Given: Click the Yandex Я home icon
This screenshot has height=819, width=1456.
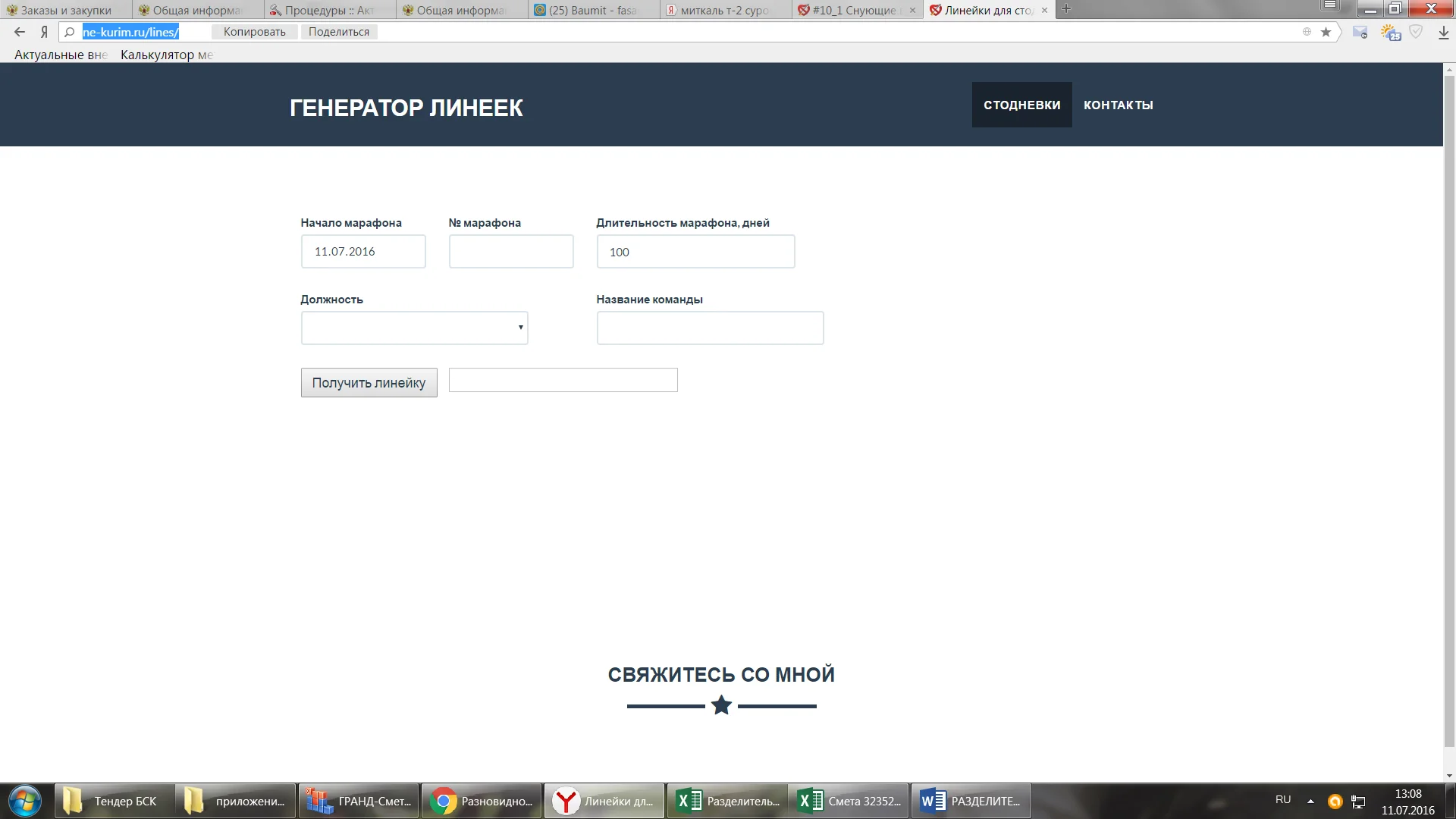Looking at the screenshot, I should pyautogui.click(x=44, y=32).
